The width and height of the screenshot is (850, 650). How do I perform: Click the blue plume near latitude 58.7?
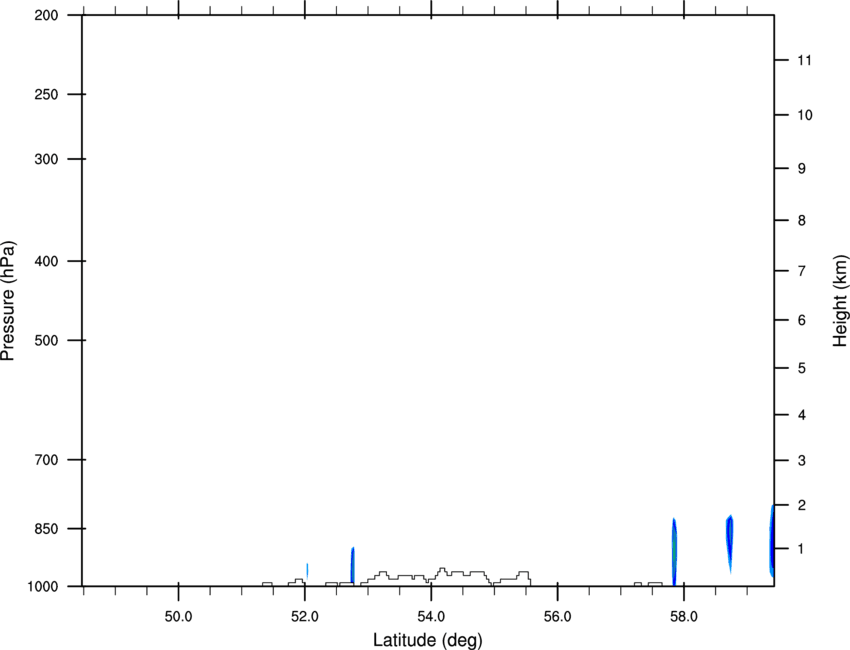[x=730, y=543]
